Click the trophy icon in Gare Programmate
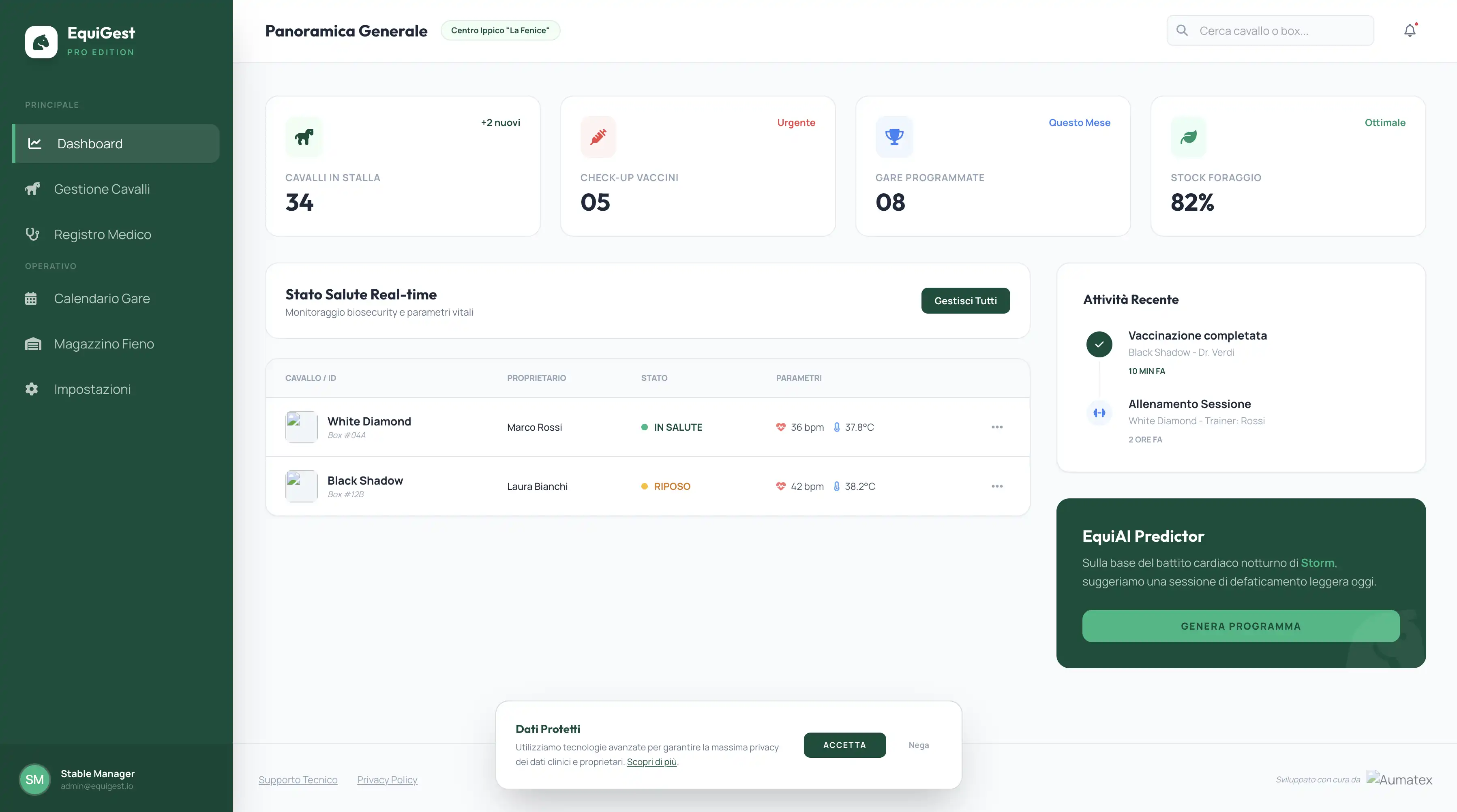 [x=893, y=136]
